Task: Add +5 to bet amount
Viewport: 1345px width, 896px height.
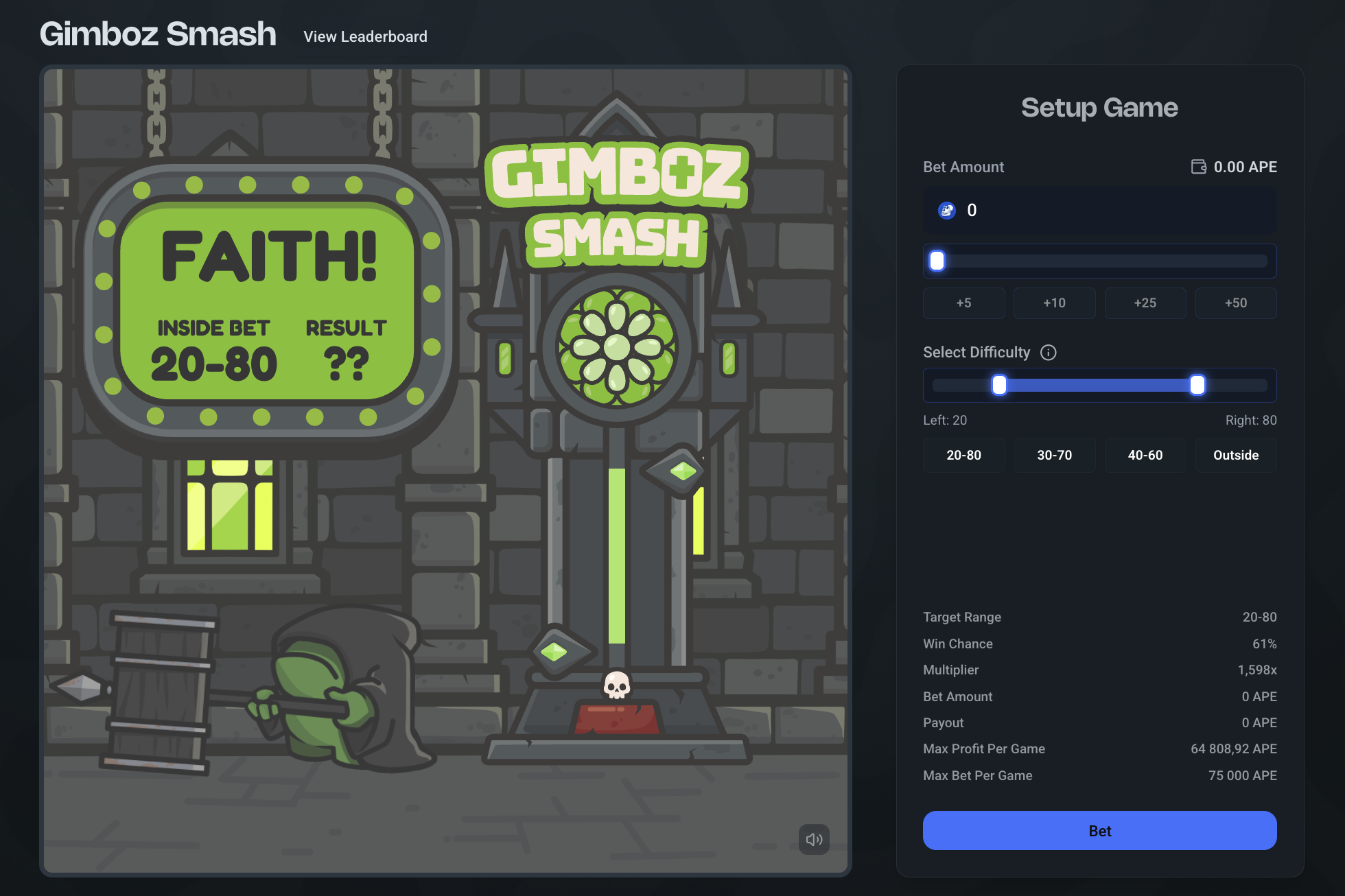Action: tap(963, 303)
